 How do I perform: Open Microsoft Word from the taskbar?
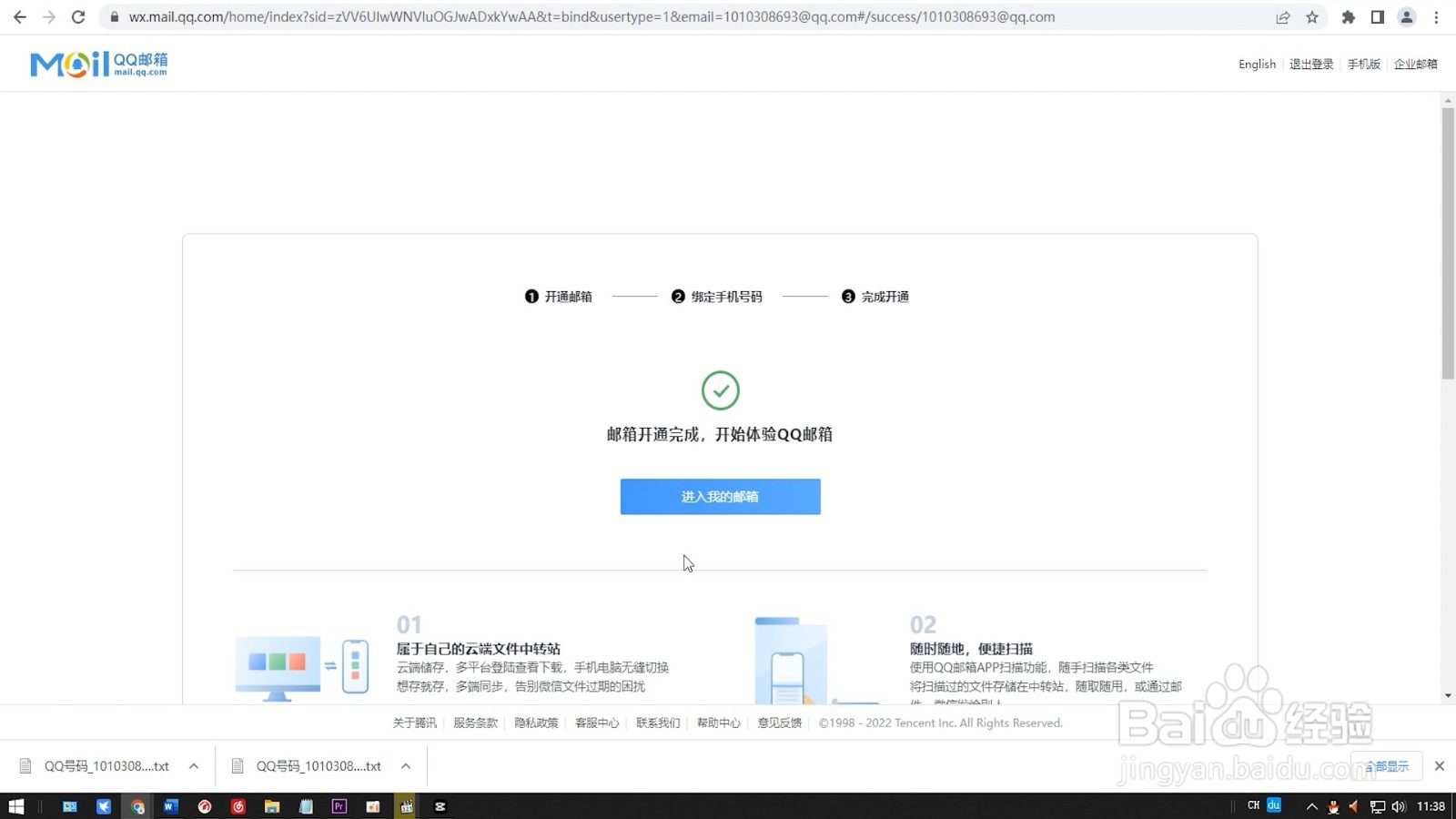170,806
